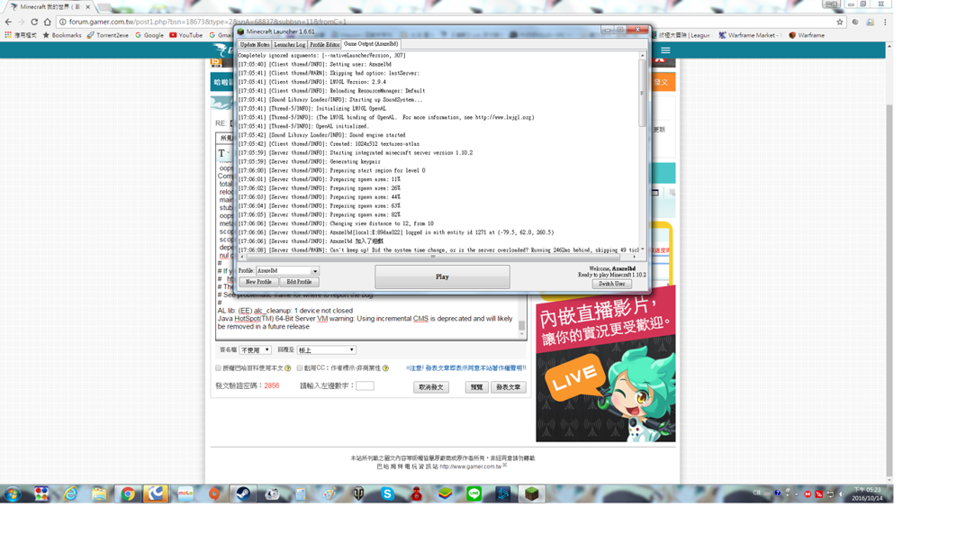Open the forum hamburger menu icon

click(665, 50)
